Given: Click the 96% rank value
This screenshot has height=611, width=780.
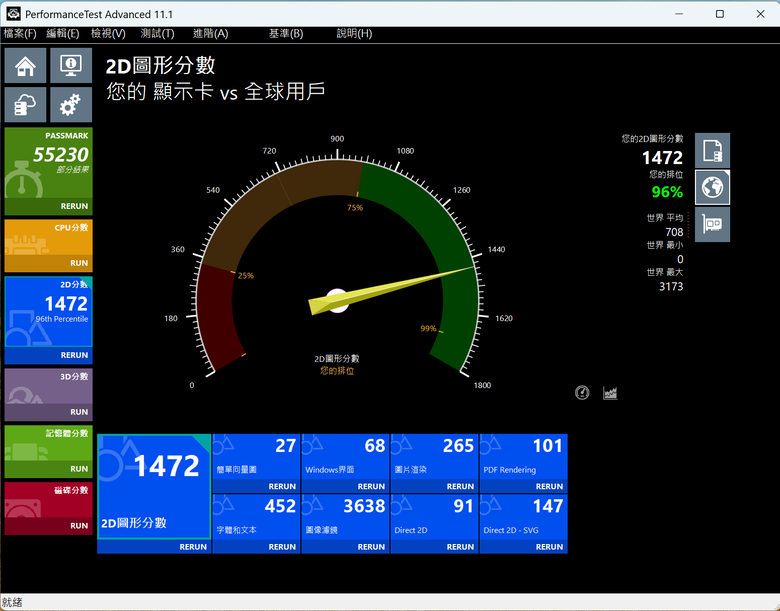Looking at the screenshot, I should click(667, 192).
